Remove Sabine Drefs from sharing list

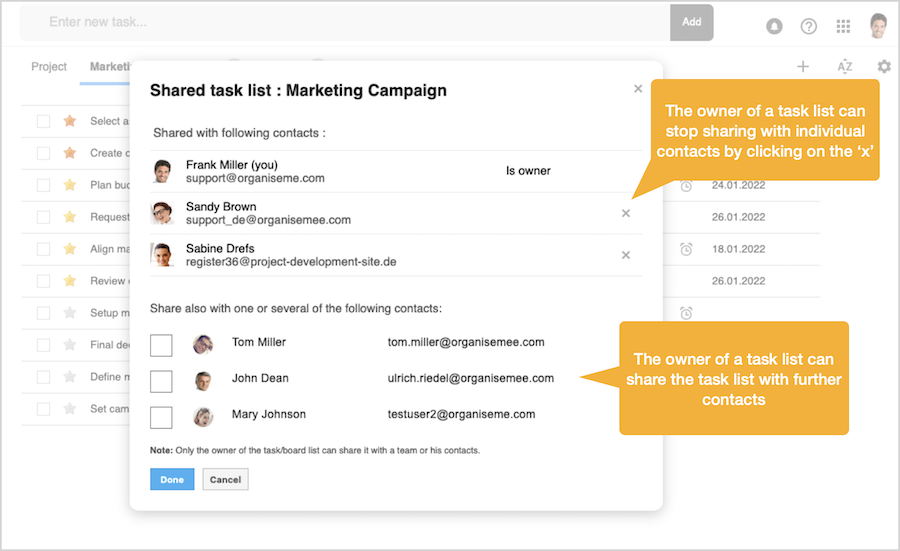click(626, 255)
